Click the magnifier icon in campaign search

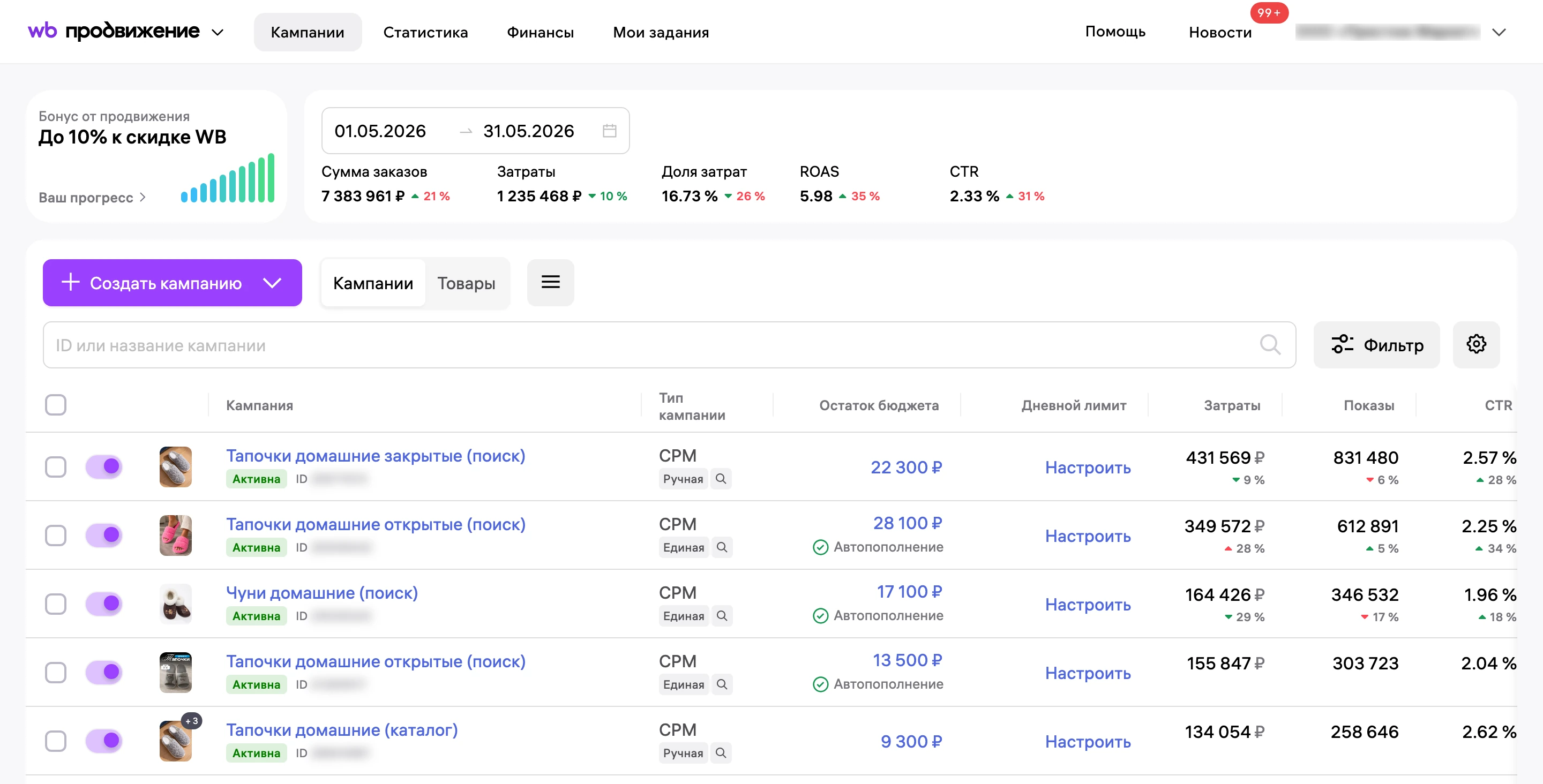pos(1270,344)
